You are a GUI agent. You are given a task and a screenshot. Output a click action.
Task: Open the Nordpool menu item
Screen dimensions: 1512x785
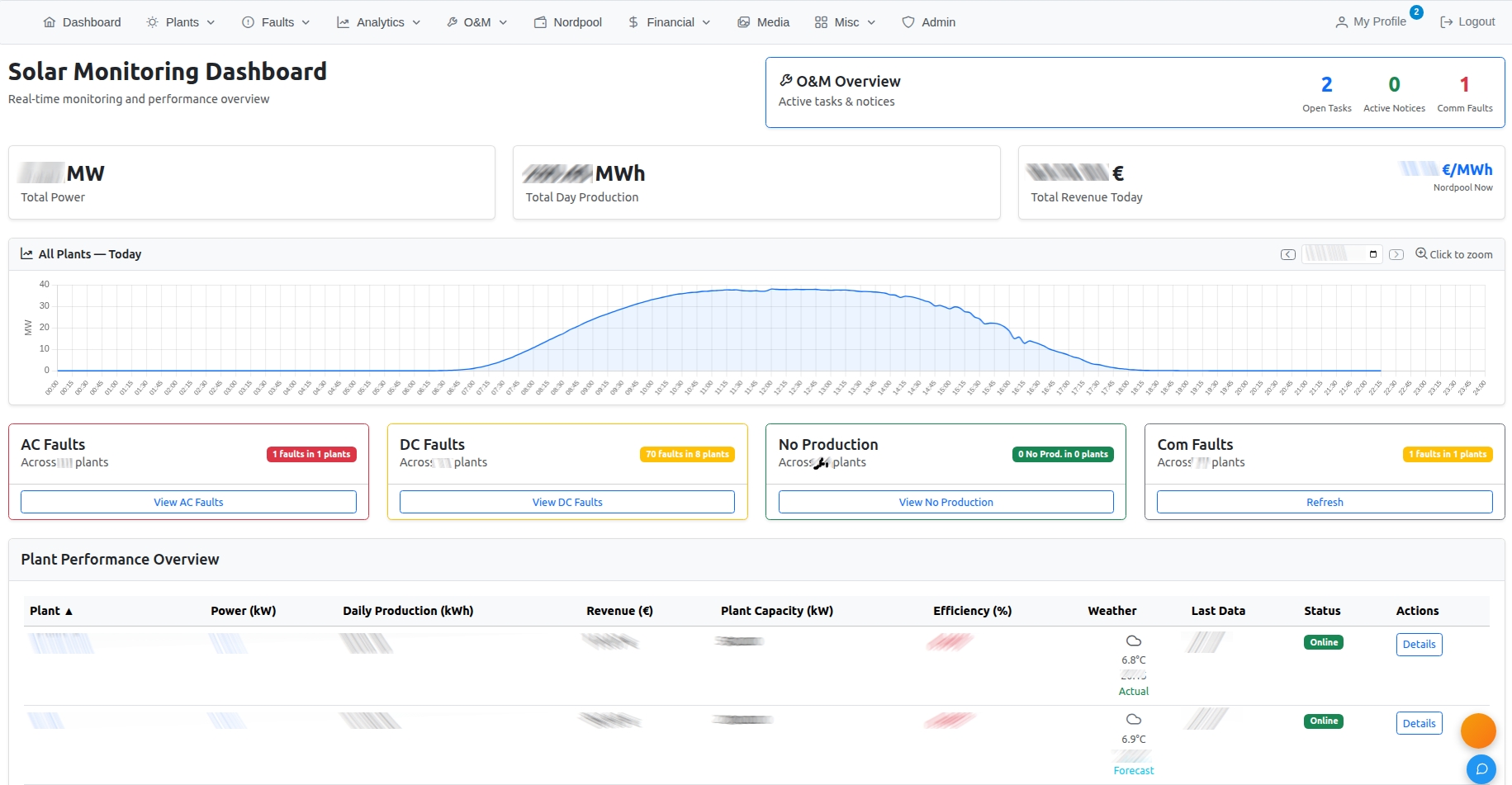click(568, 22)
